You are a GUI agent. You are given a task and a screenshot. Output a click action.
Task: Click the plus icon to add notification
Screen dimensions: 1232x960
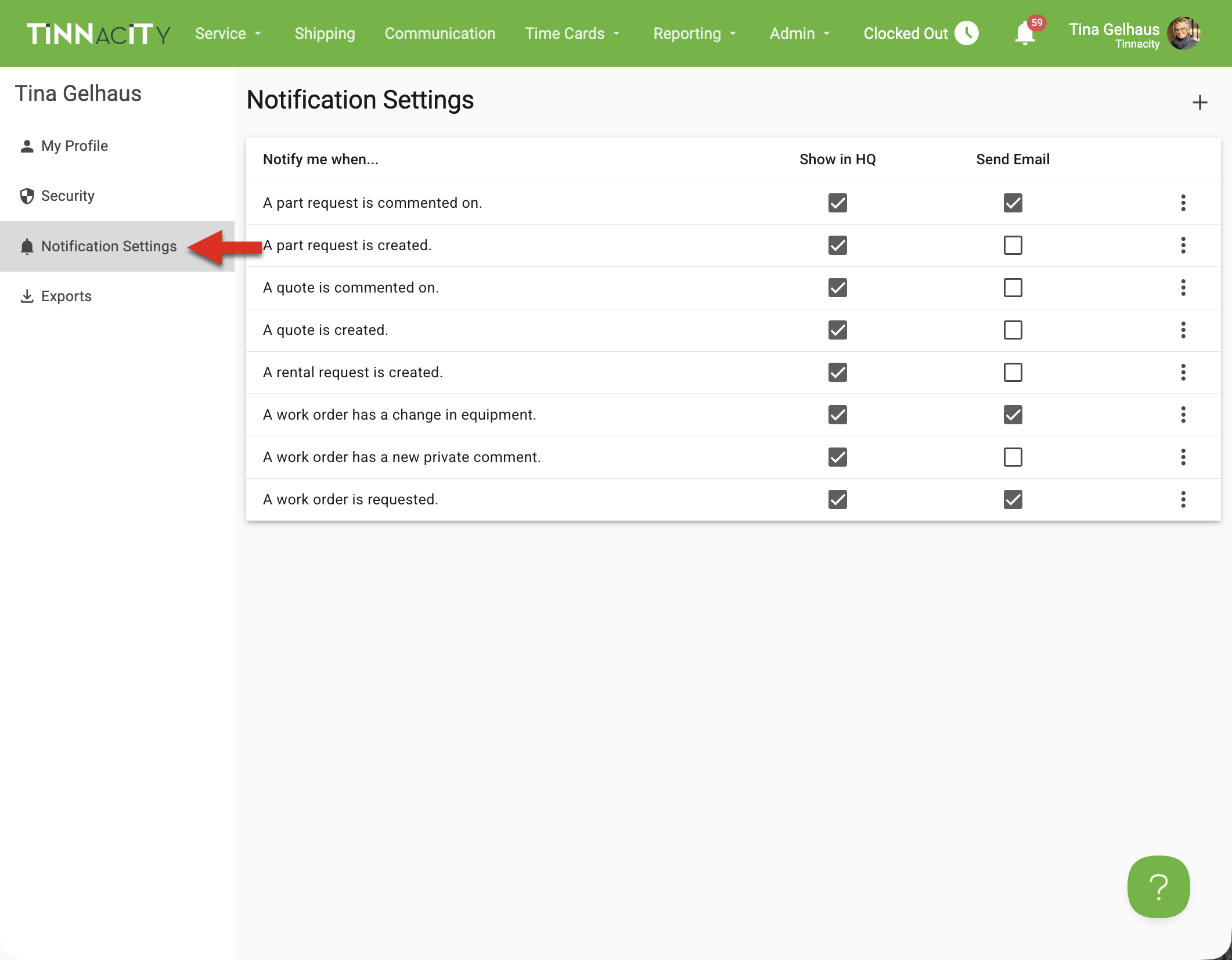(1199, 103)
